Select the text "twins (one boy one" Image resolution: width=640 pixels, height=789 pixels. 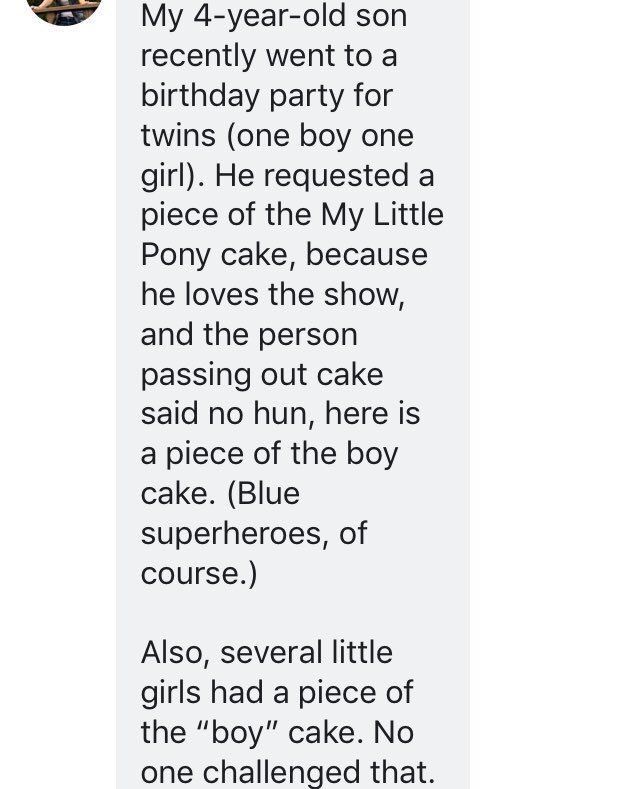[x=277, y=136]
